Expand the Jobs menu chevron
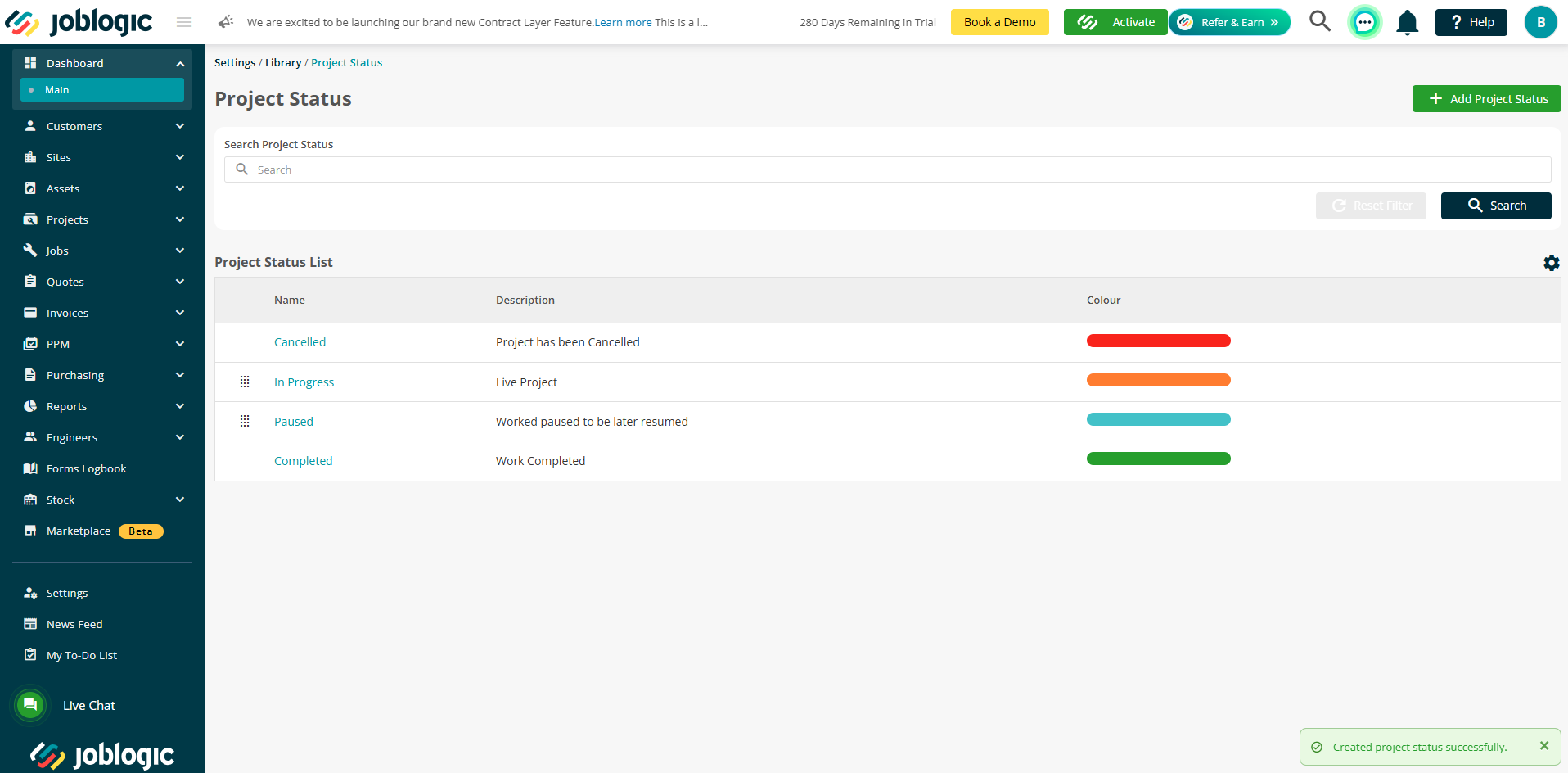 coord(180,251)
